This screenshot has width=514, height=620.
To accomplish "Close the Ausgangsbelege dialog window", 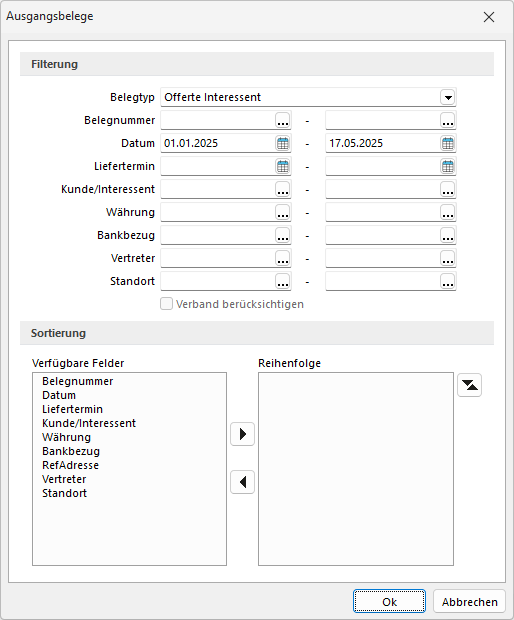I will (x=489, y=17).
